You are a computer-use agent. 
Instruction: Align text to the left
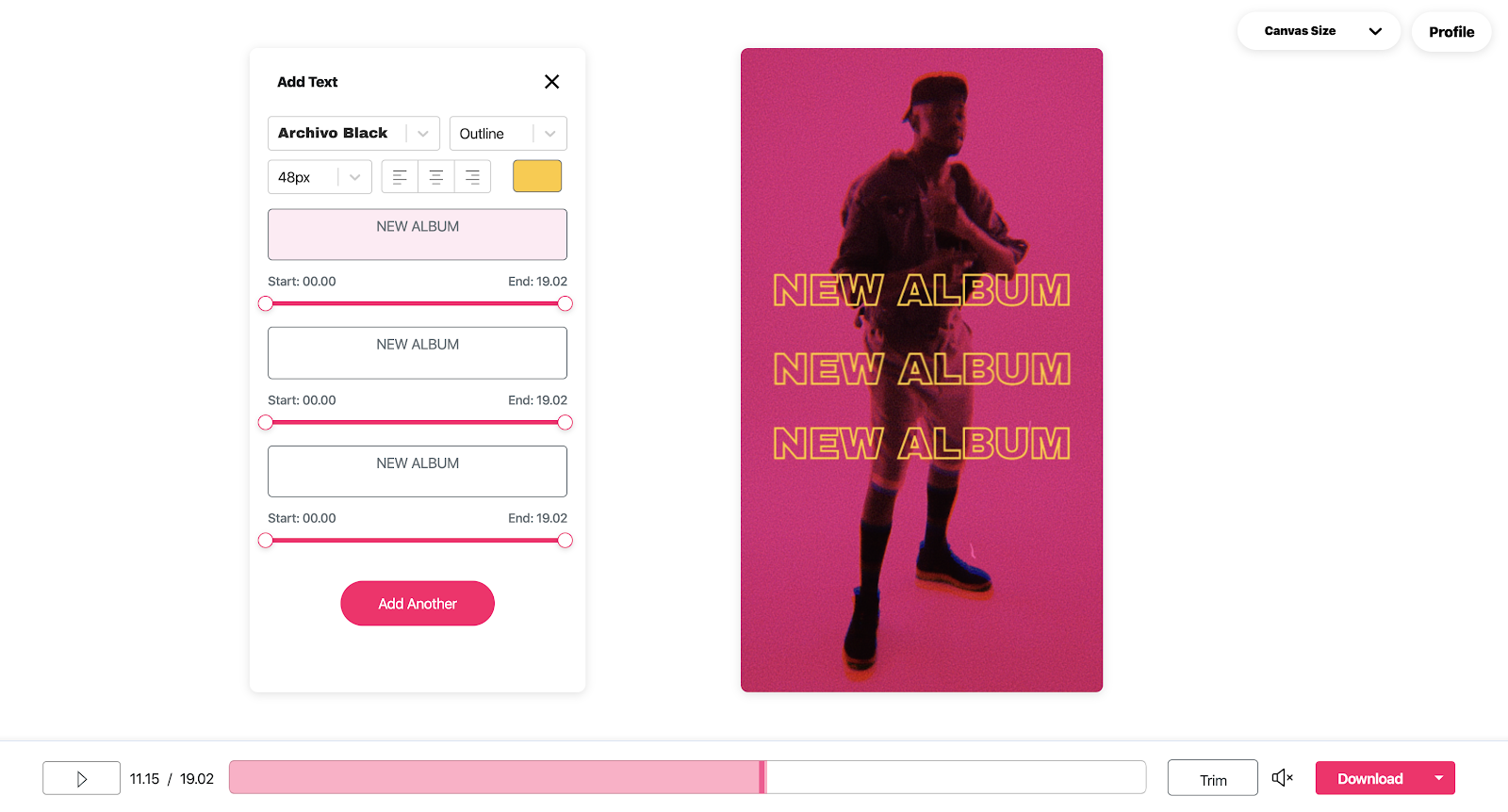(400, 177)
